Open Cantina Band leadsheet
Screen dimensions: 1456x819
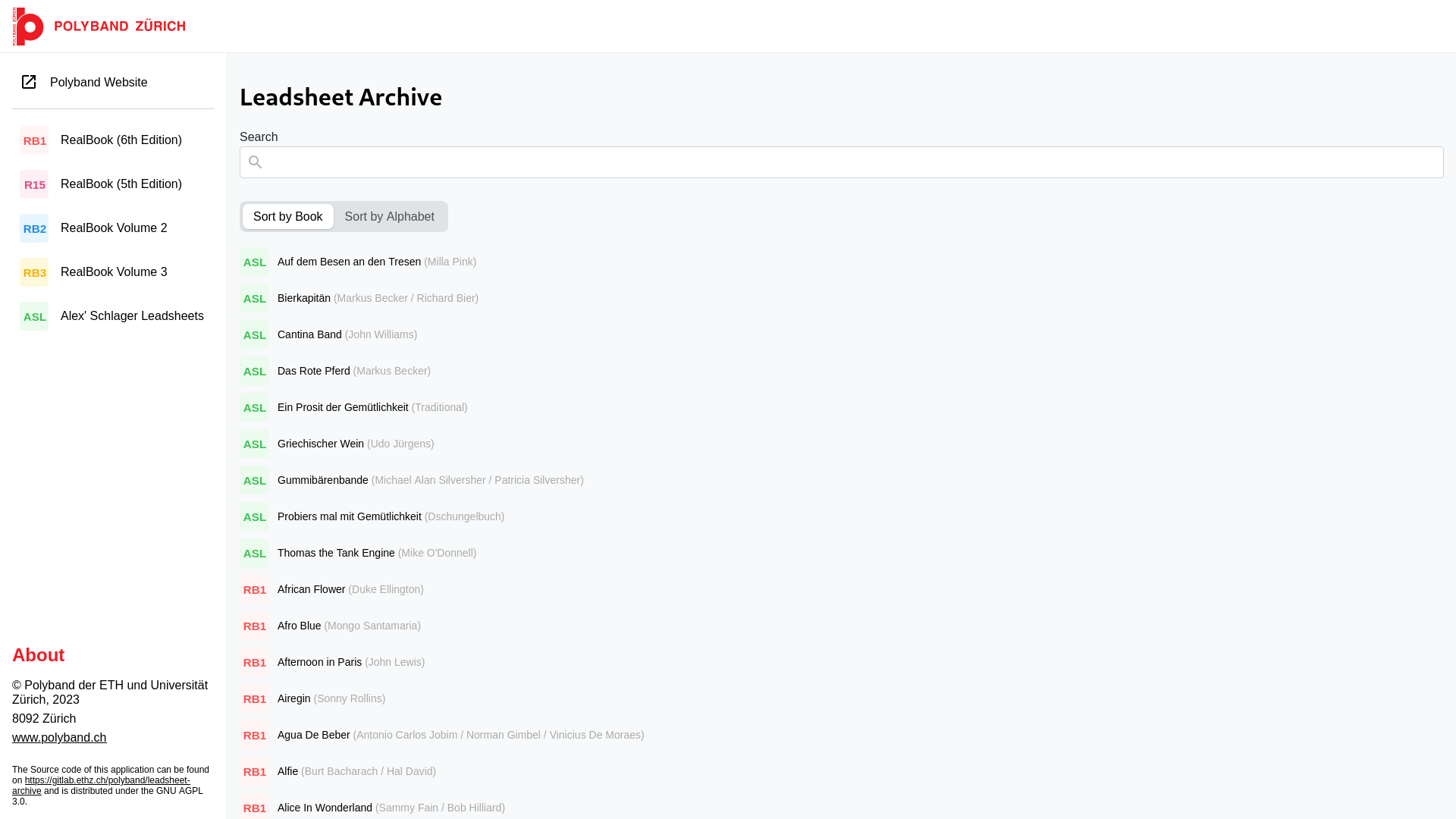[x=309, y=334]
